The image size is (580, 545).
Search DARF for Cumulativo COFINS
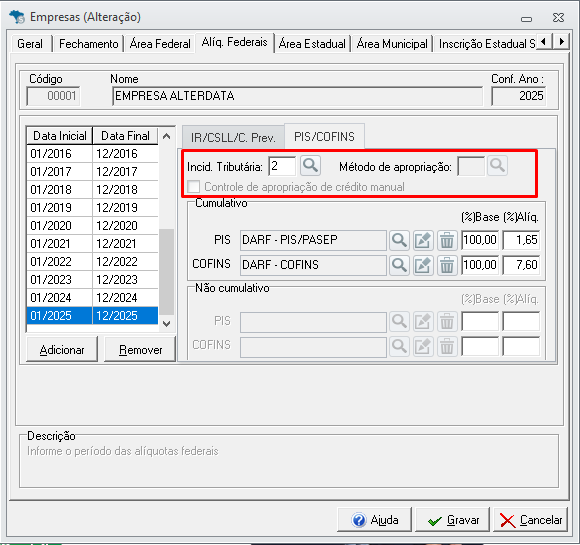point(399,265)
